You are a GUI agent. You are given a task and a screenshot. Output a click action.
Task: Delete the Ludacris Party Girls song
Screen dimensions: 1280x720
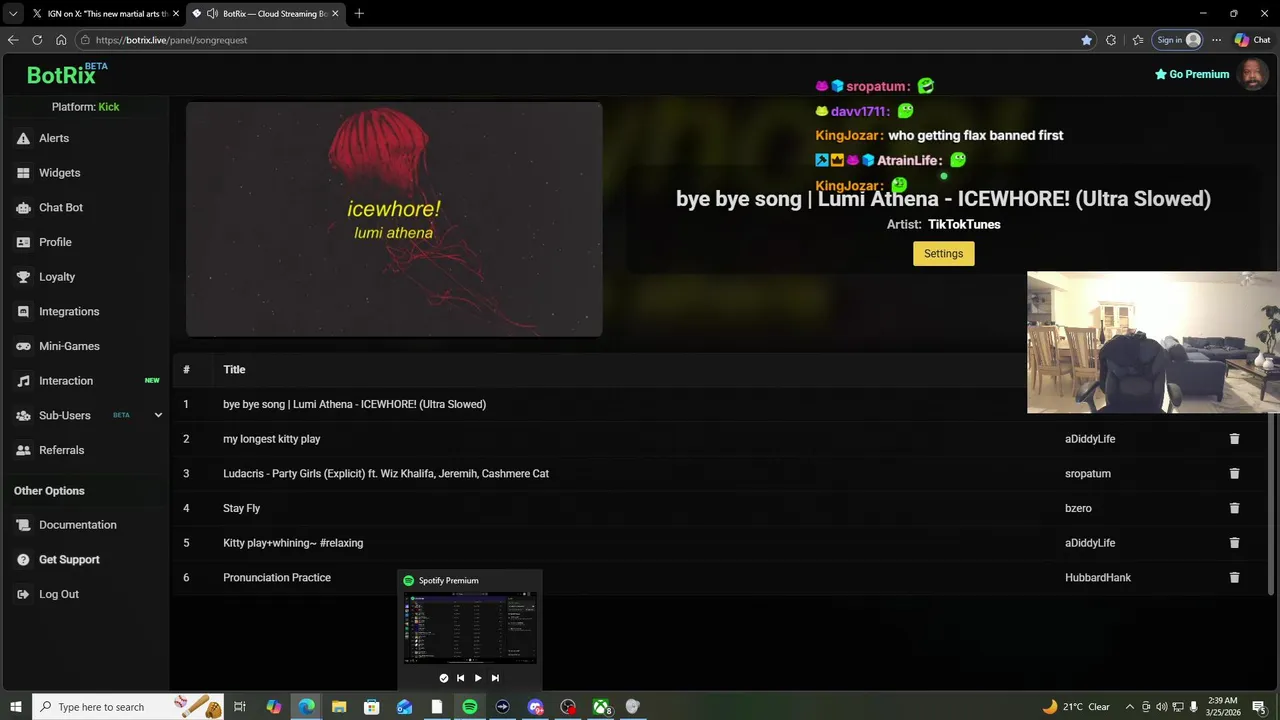(1234, 473)
